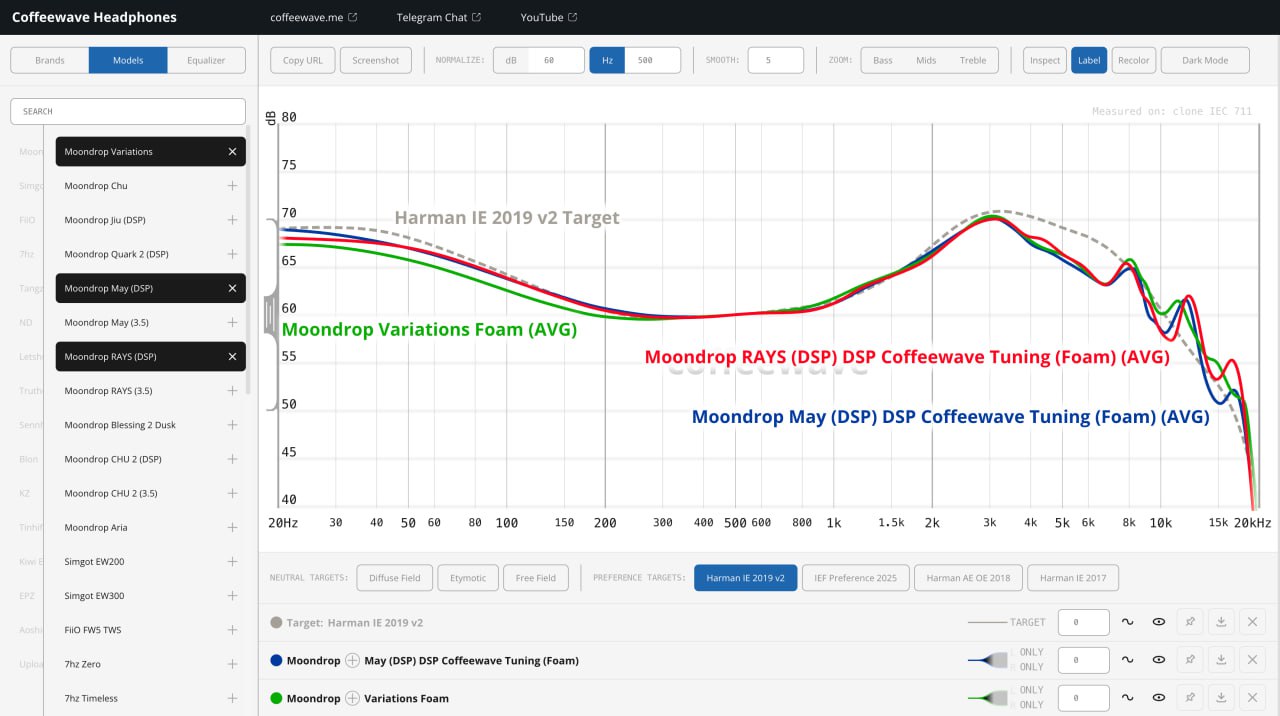Remove the Harman target row

1252,622
